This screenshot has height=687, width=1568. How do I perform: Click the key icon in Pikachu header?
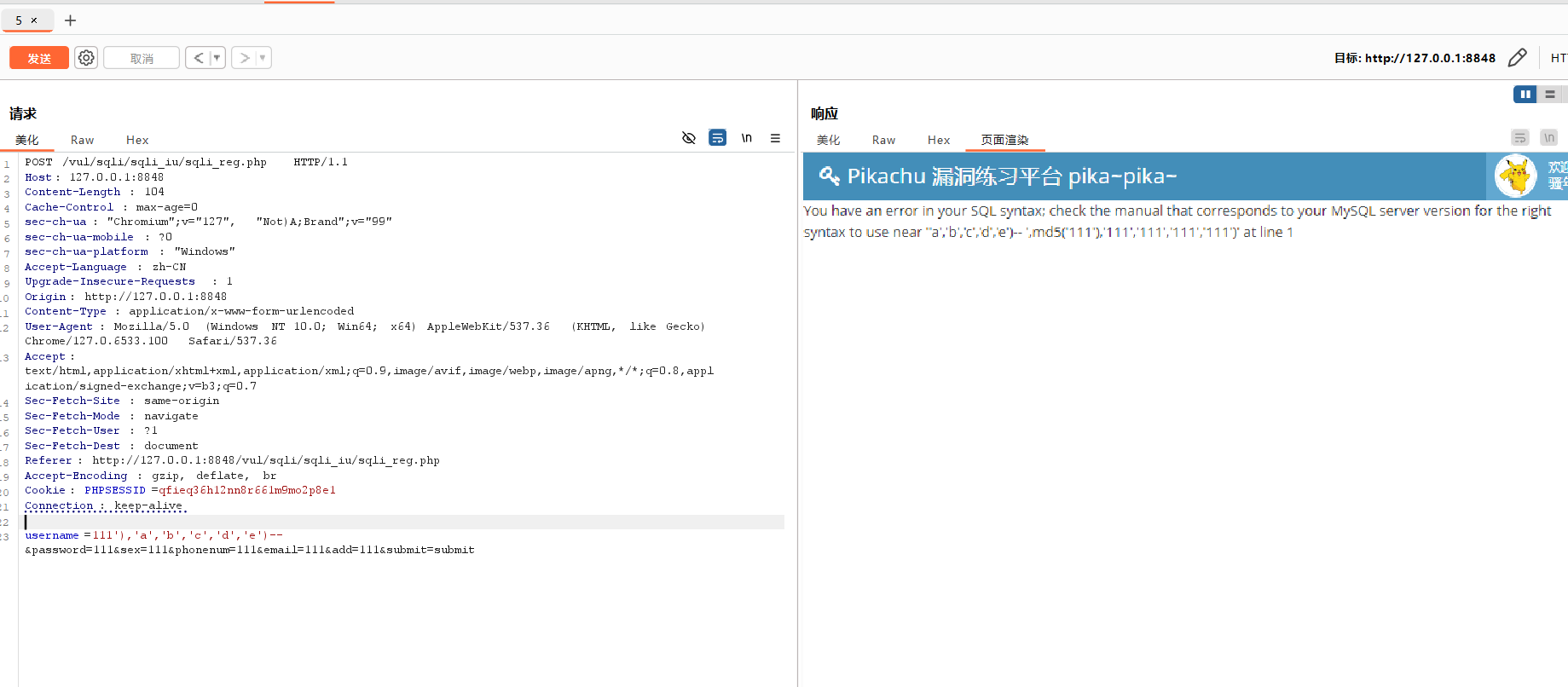pos(829,176)
